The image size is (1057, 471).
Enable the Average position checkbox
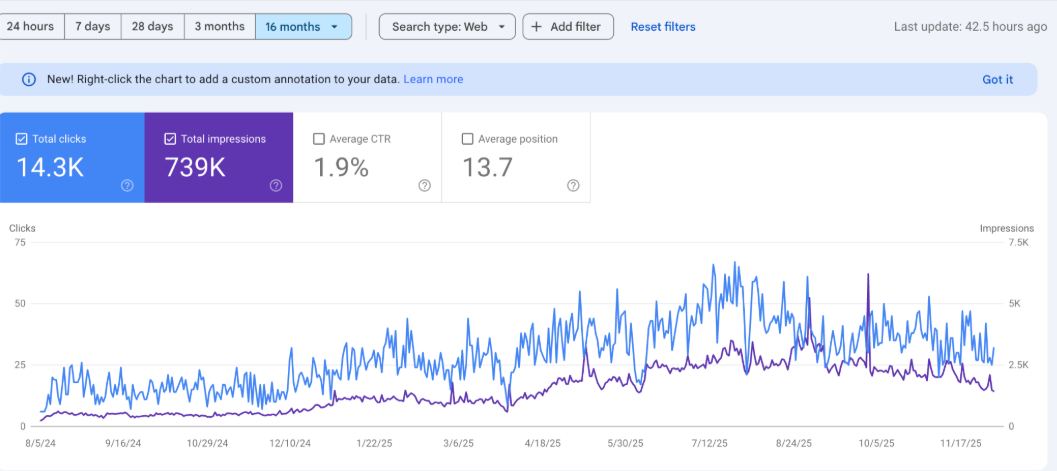click(467, 139)
